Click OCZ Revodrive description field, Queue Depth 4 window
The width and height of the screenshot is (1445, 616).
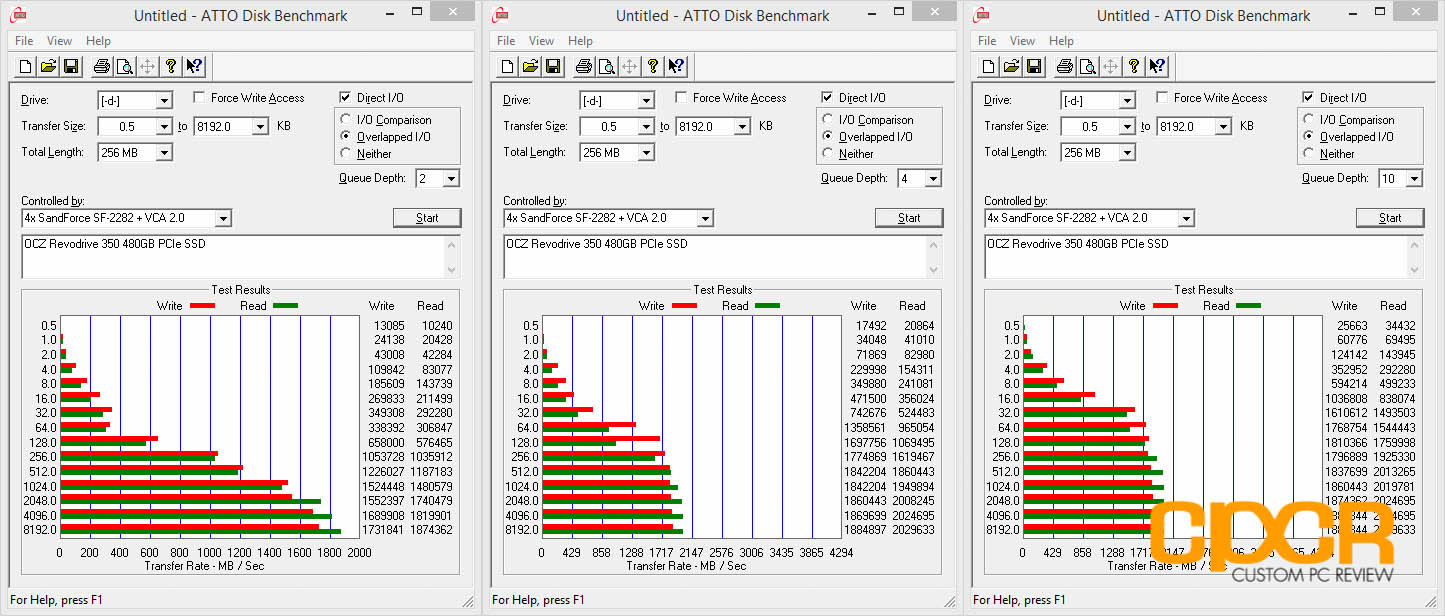click(x=722, y=257)
